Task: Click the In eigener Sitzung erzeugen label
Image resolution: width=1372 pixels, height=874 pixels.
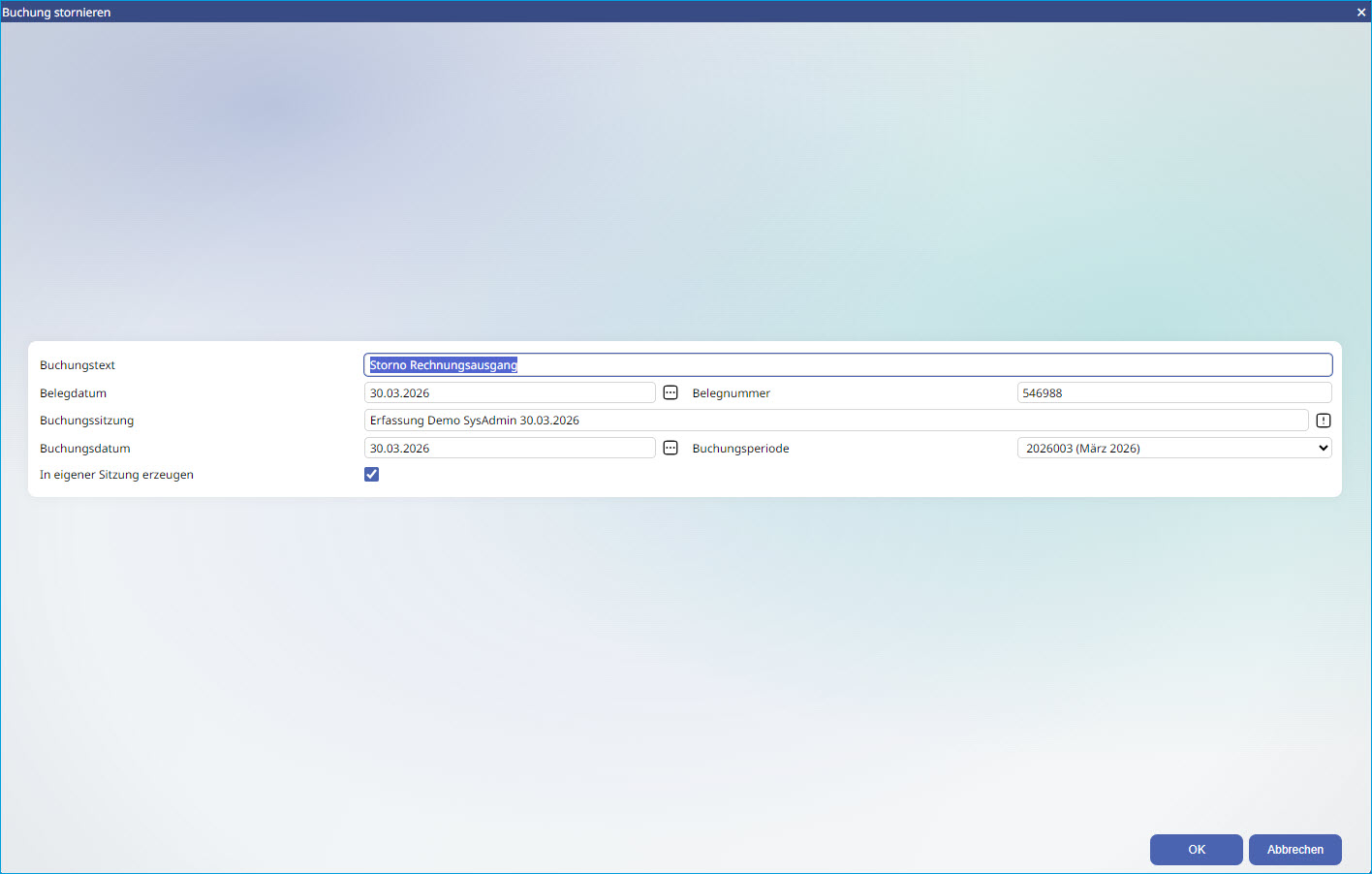Action: (x=116, y=475)
